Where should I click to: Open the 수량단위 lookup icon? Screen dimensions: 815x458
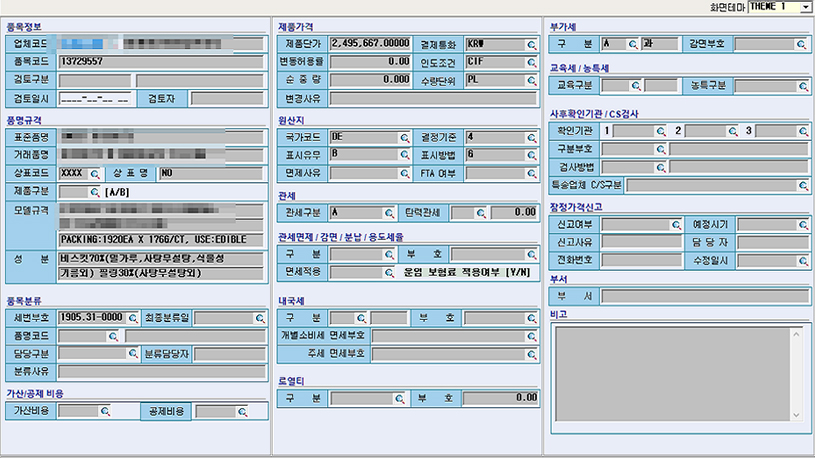[531, 80]
